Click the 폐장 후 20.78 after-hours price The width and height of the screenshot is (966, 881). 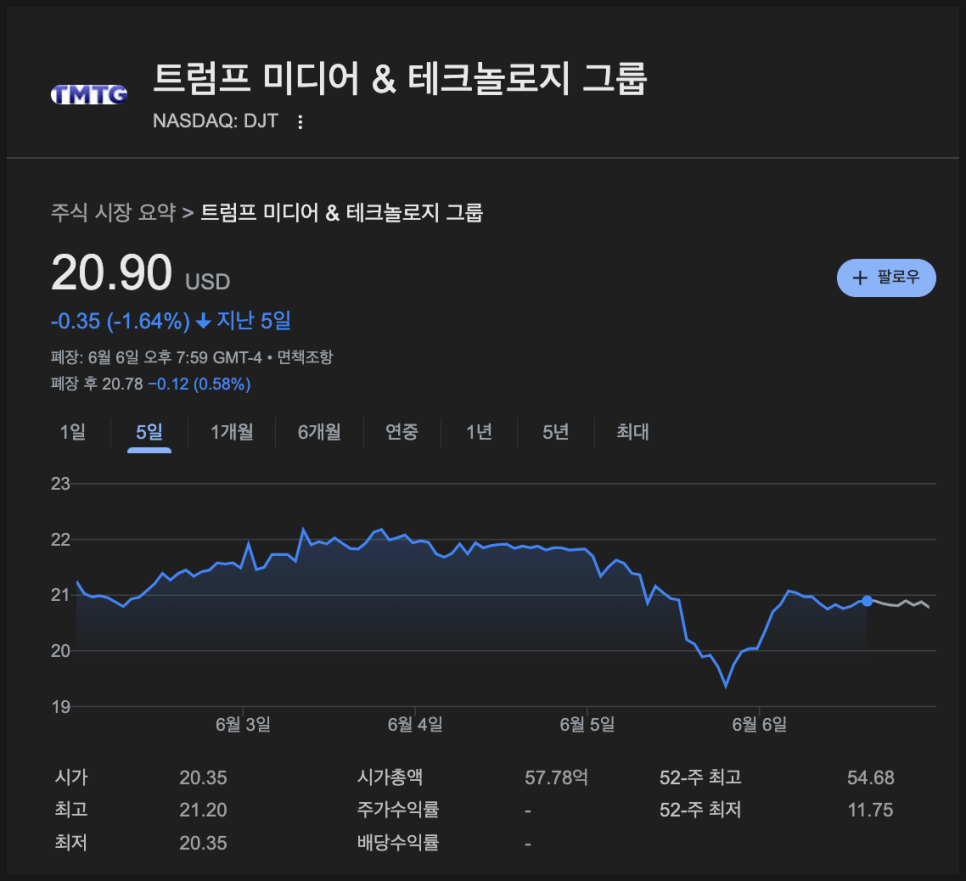tap(97, 384)
